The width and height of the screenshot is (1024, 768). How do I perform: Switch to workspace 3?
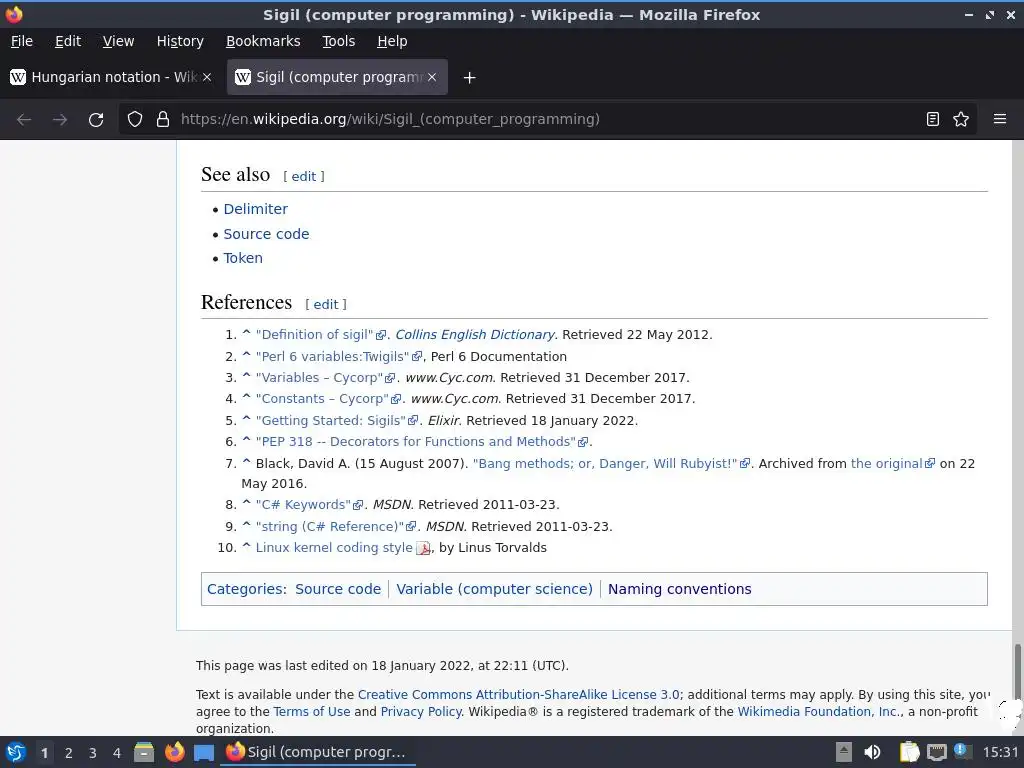coord(93,753)
